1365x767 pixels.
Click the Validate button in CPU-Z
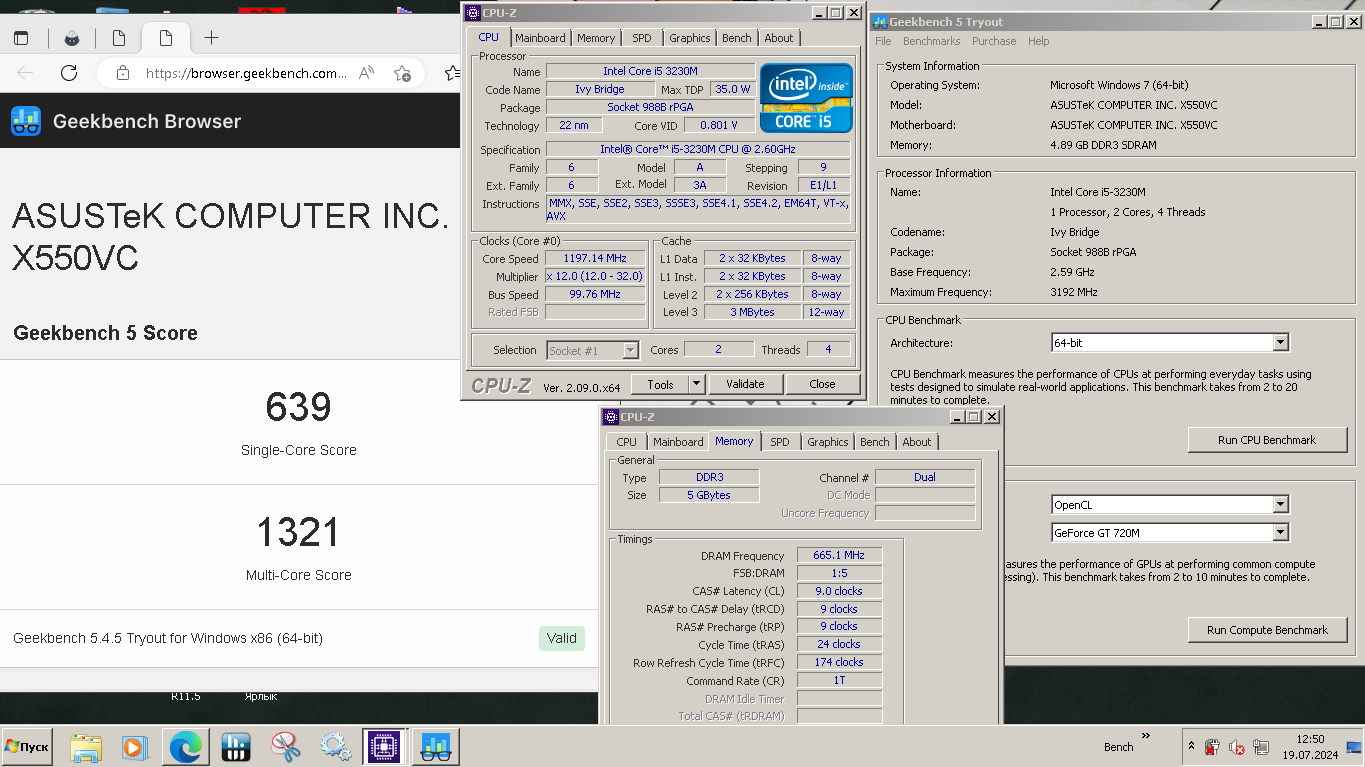745,384
